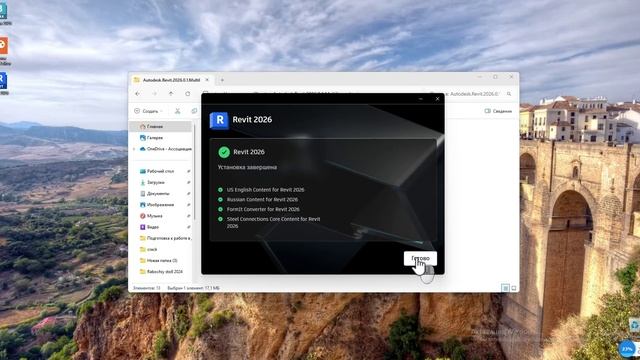The height and width of the screenshot is (360, 640).
Task: Close the File Explorer window
Action: [x=511, y=77]
